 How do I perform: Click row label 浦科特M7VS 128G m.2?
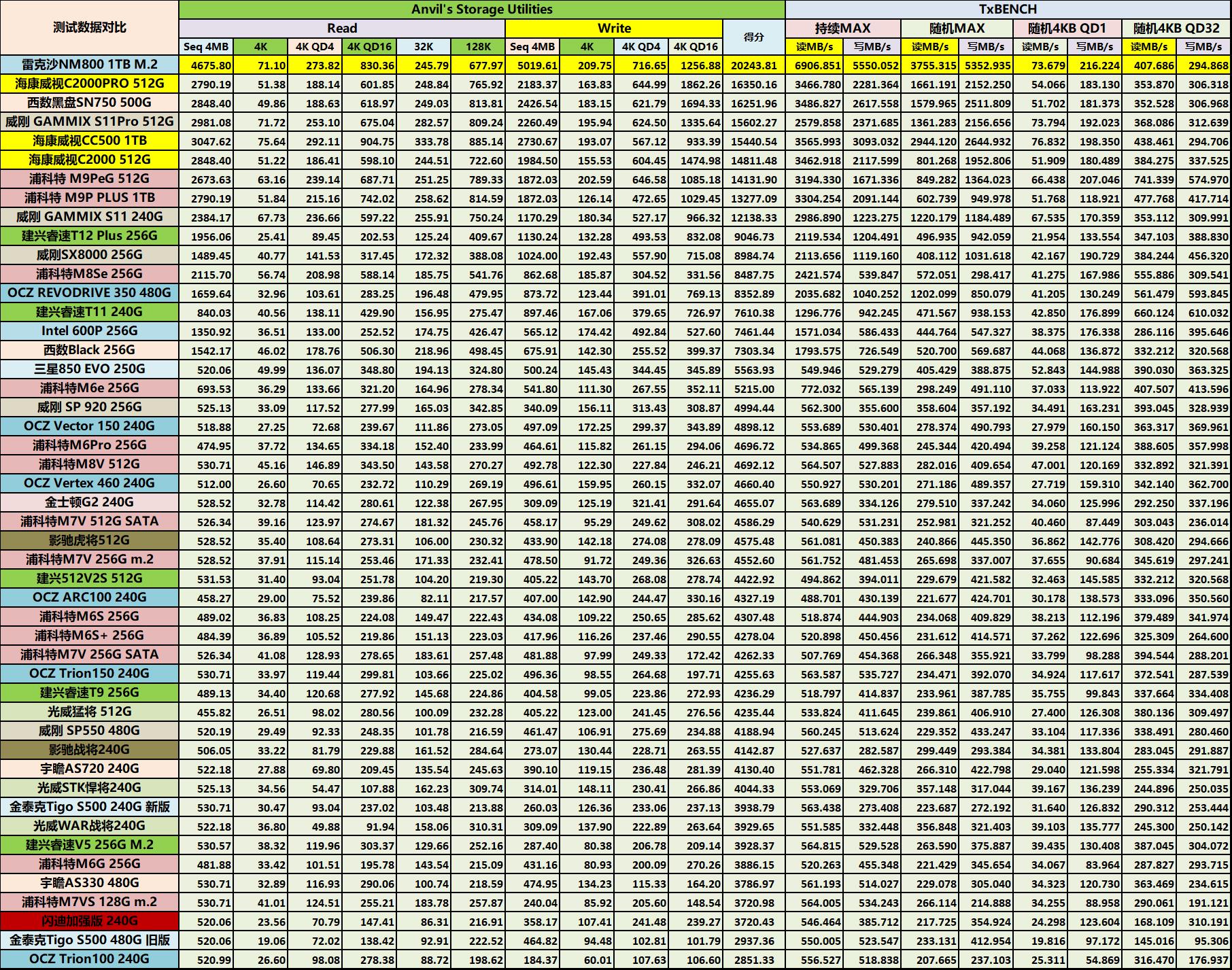coord(89,902)
